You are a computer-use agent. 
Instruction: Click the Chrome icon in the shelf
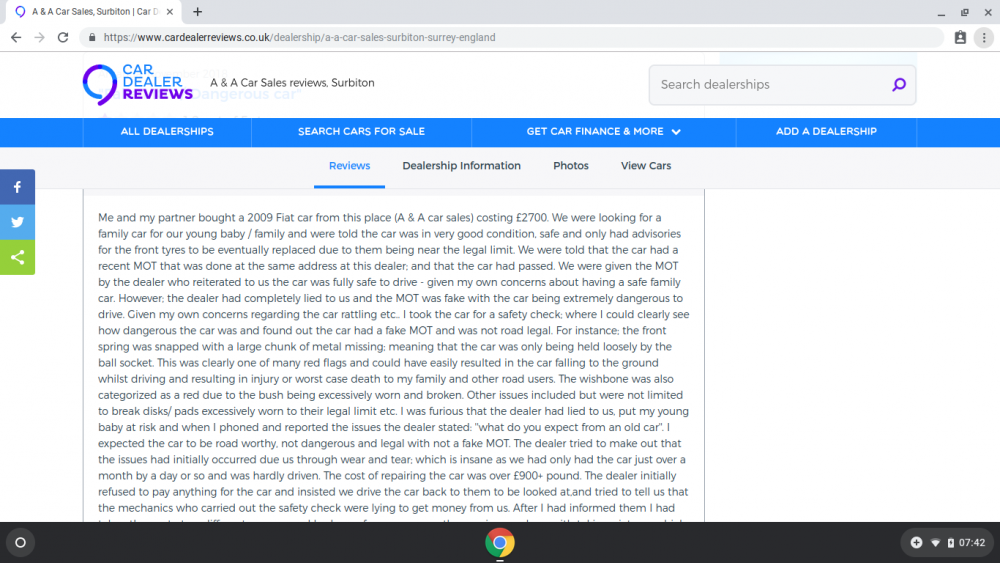[499, 543]
